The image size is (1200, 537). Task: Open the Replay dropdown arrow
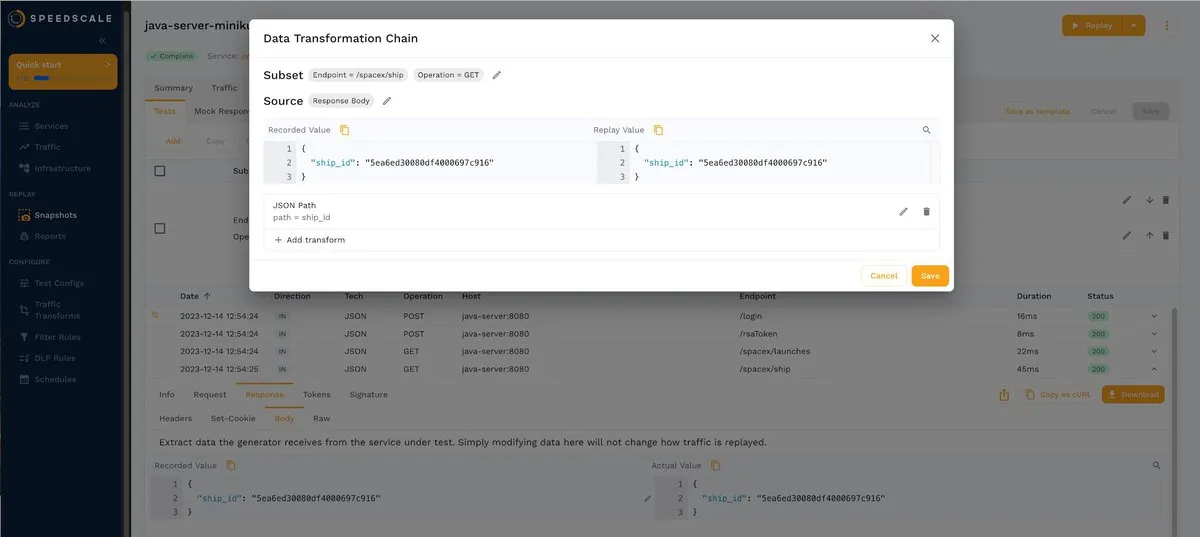click(1134, 26)
